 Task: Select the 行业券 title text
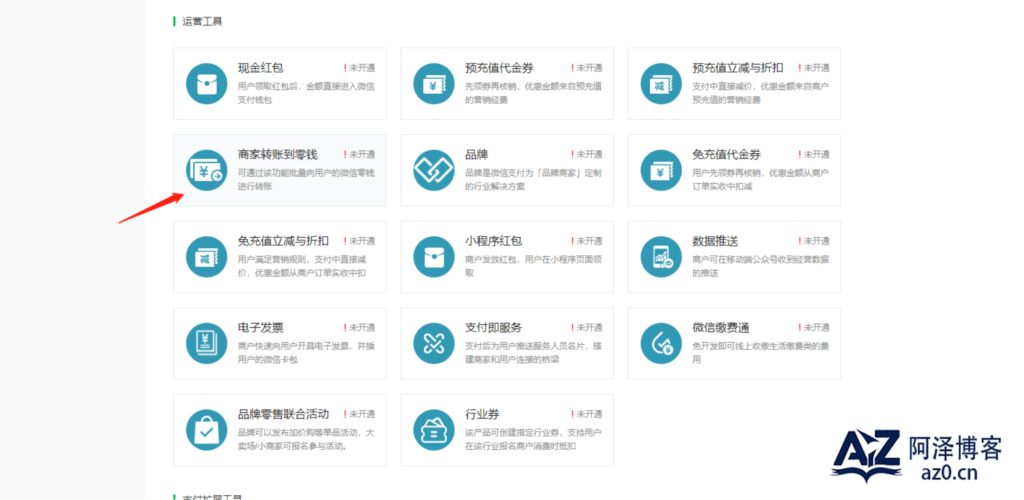pyautogui.click(x=483, y=414)
